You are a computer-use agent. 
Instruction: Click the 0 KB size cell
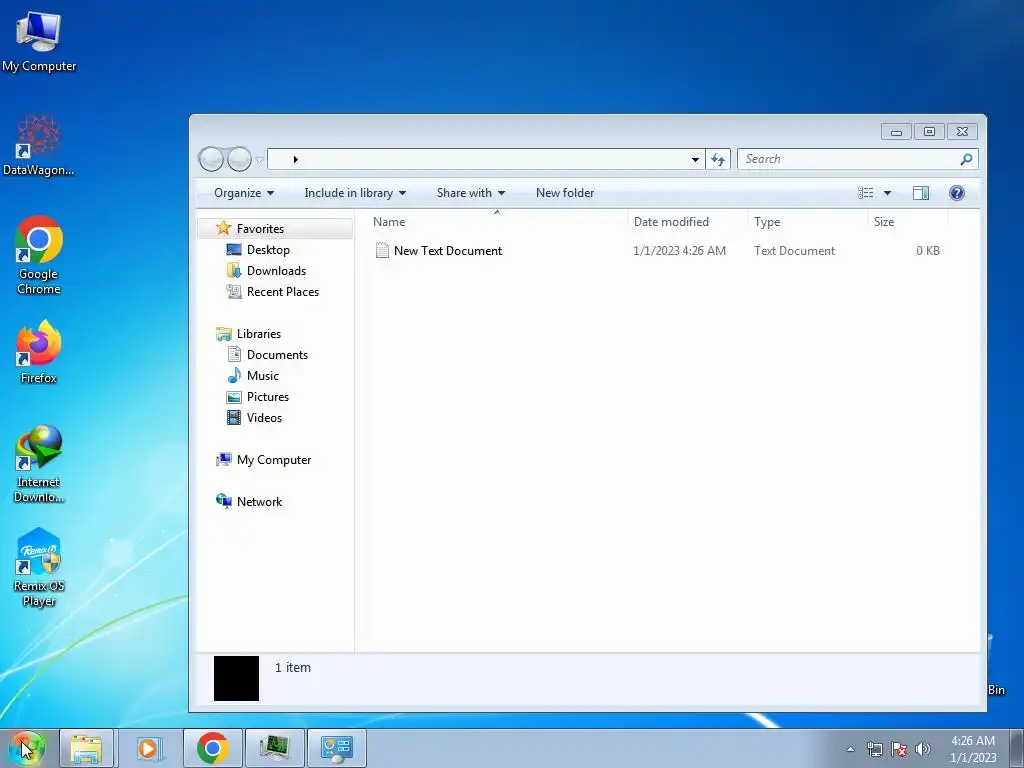tap(927, 251)
